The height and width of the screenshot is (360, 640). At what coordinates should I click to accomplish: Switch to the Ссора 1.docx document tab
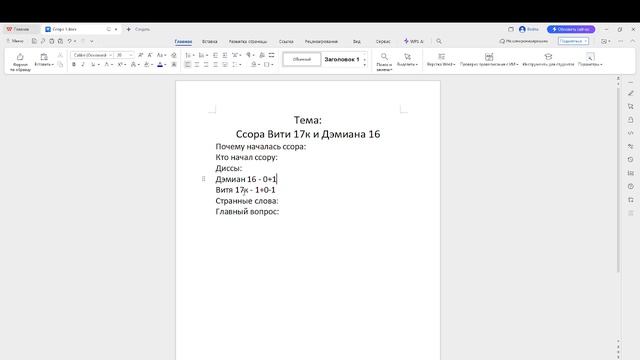[x=82, y=29]
